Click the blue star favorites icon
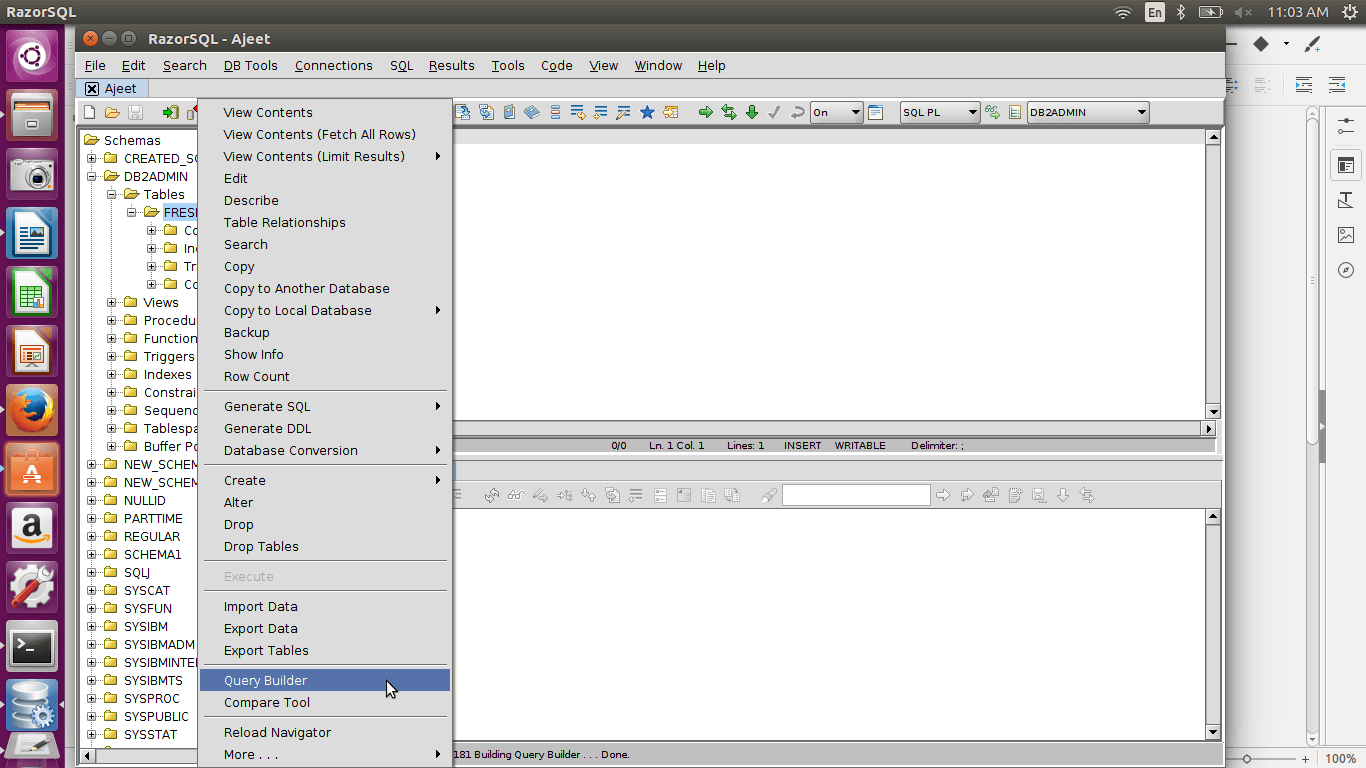 coord(647,113)
